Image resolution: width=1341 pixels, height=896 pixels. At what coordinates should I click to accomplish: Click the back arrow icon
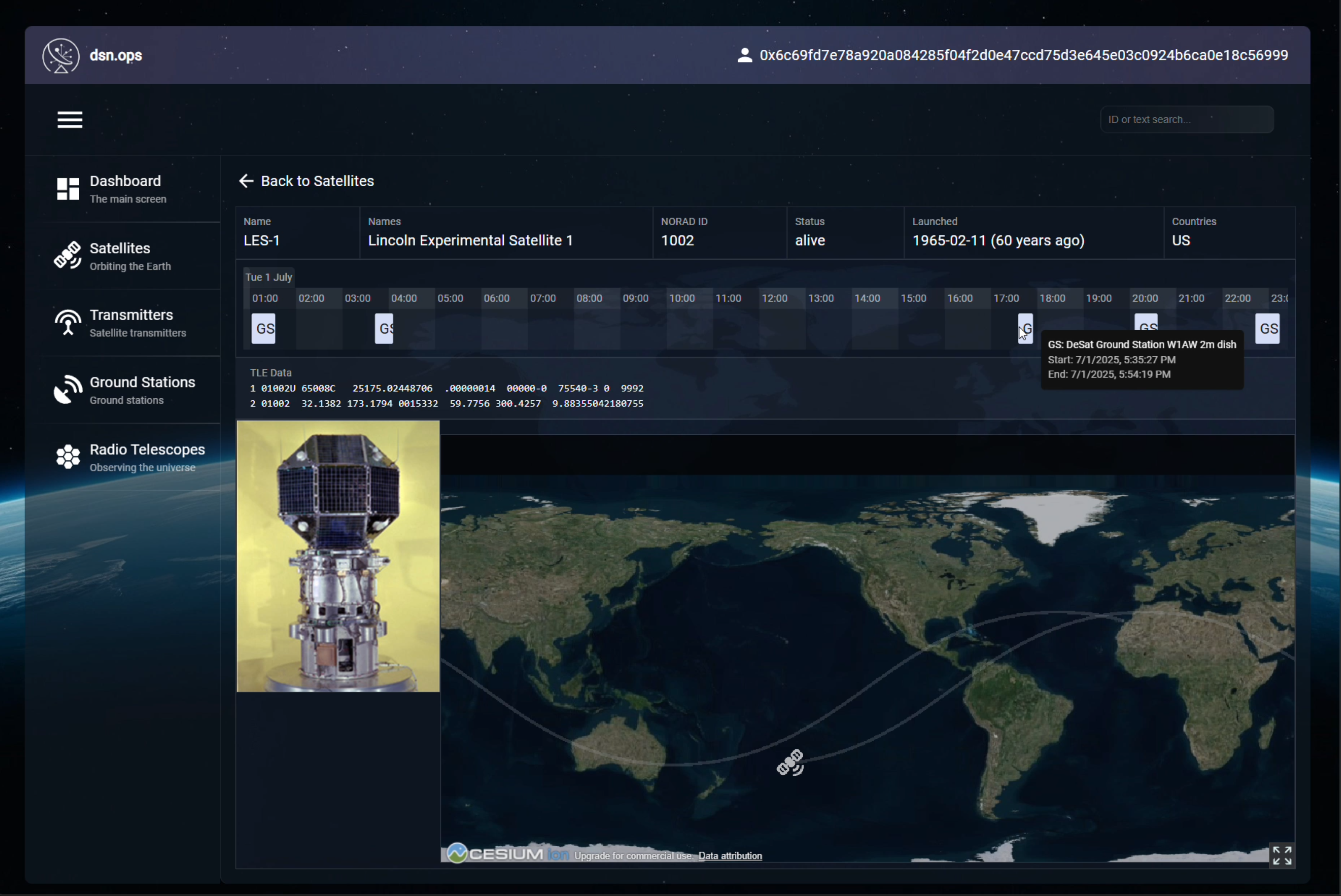246,181
